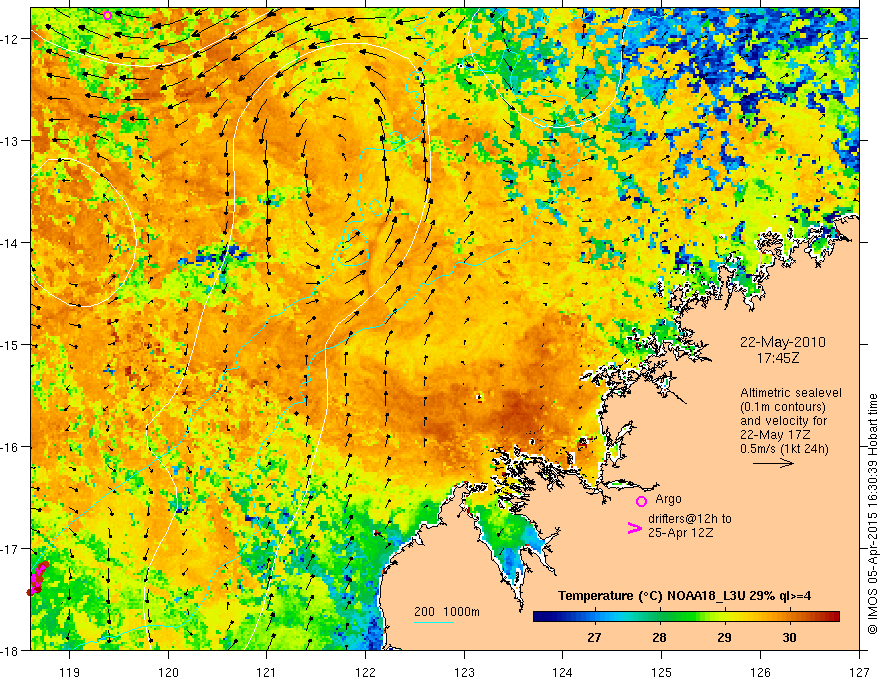
Task: Click the dark blue end of temperature scale
Action: tap(542, 616)
